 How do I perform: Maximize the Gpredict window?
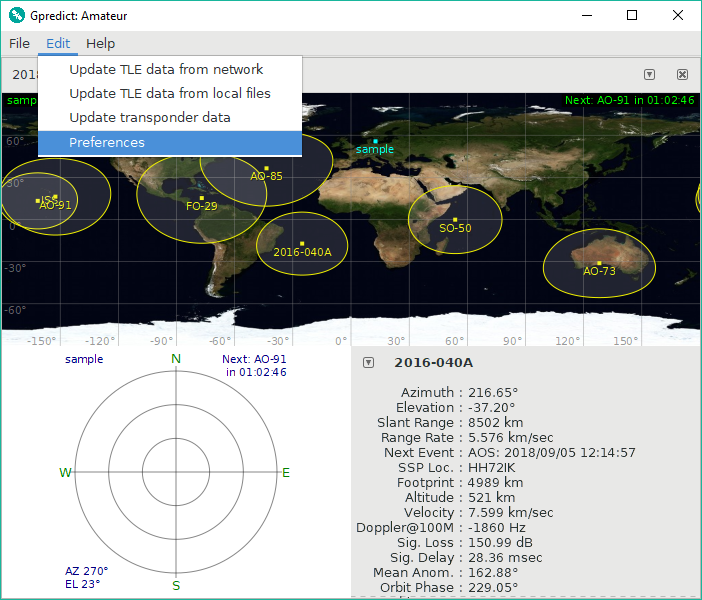pyautogui.click(x=632, y=16)
